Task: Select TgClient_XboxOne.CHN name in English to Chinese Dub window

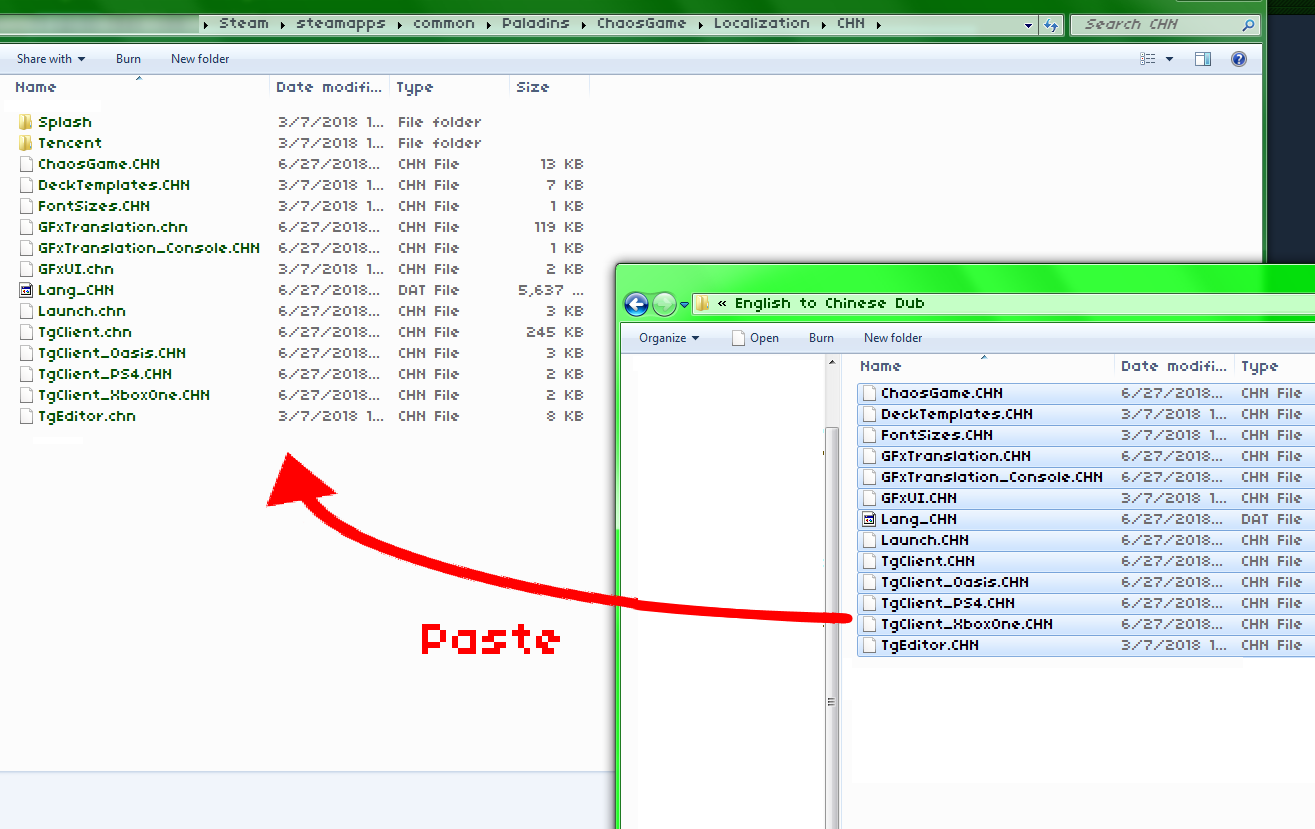Action: click(x=967, y=624)
